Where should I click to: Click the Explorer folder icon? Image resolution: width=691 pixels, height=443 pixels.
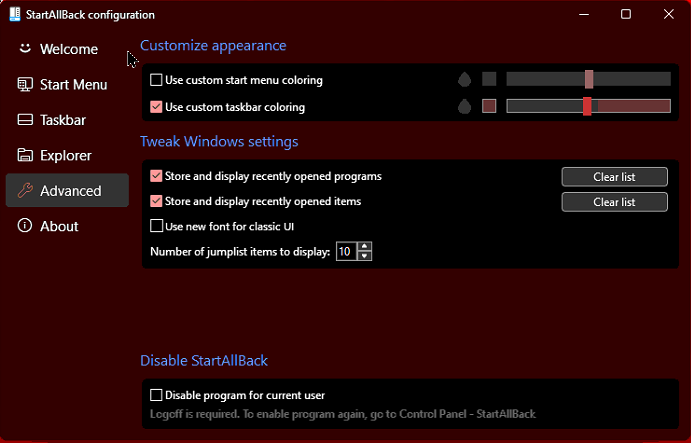[x=25, y=155]
